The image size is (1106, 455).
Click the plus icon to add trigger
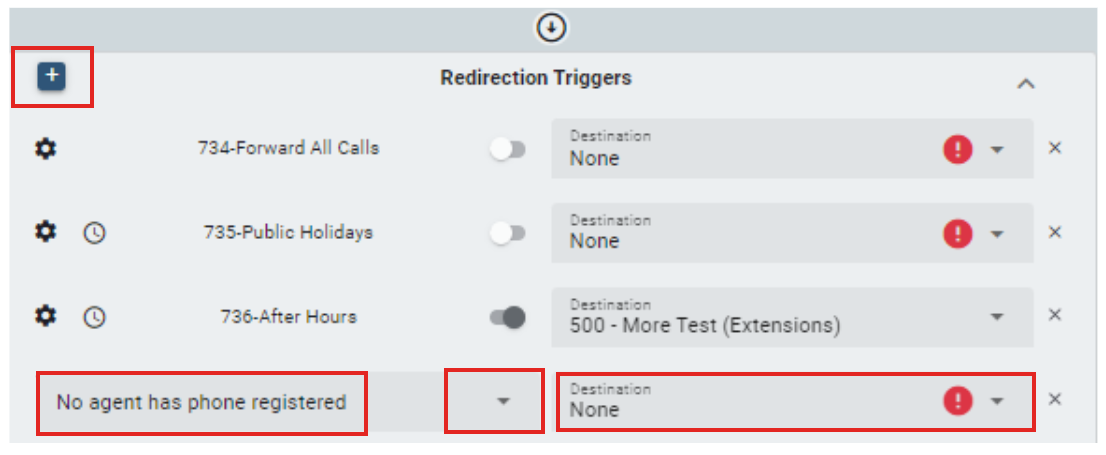pyautogui.click(x=52, y=76)
